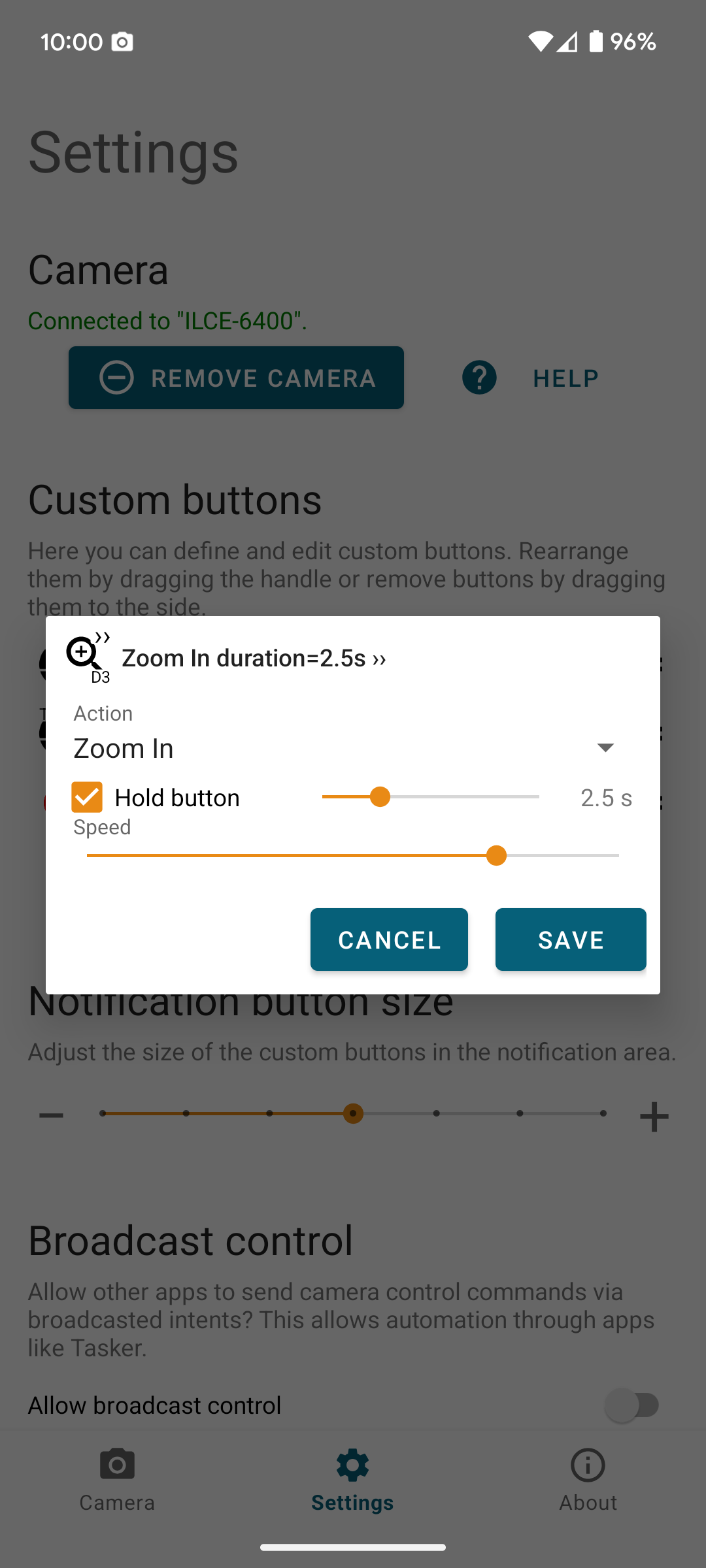Tap the minus icon to decrease button size
This screenshot has height=1568, width=706.
tap(51, 1116)
